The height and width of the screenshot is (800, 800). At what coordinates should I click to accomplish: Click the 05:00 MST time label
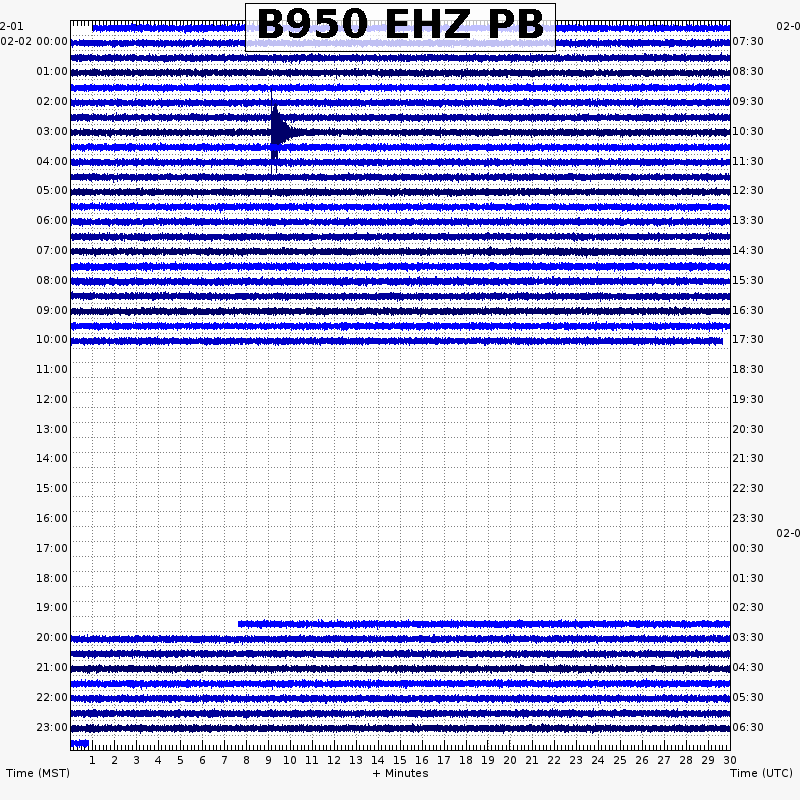click(52, 191)
